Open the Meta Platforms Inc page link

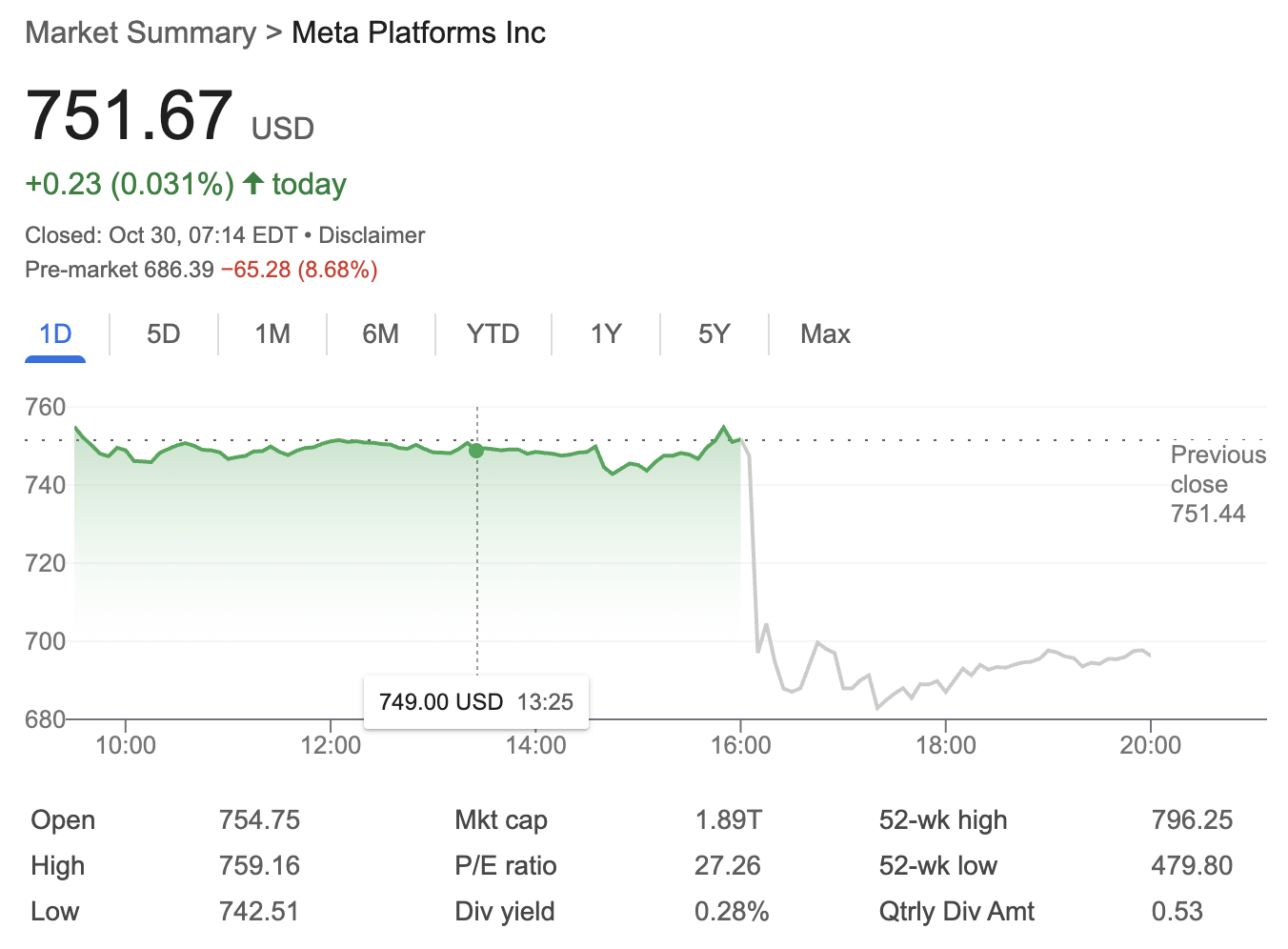[417, 32]
